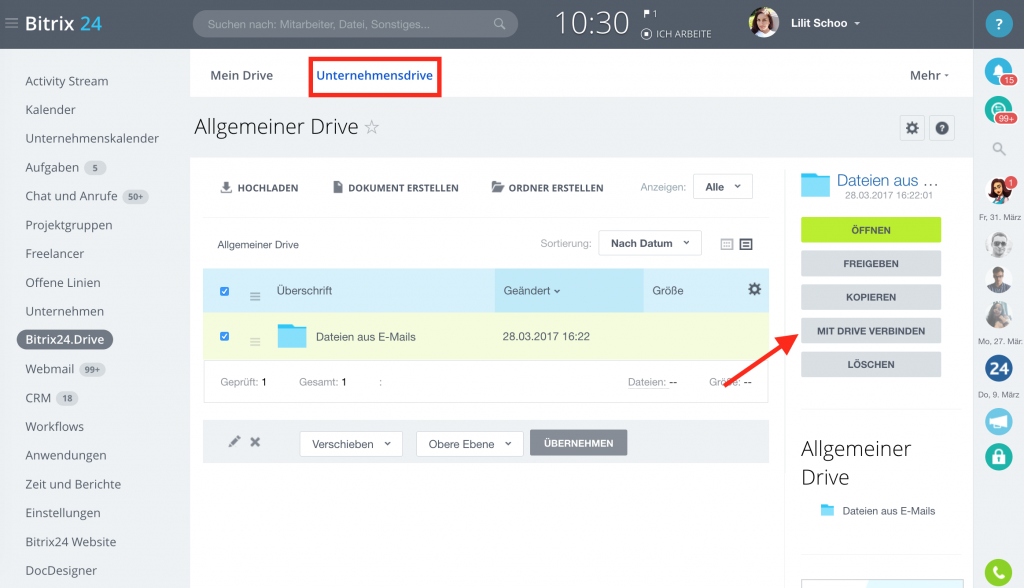Viewport: 1024px width, 588px height.
Task: Open the chat bubble icon with 99+ badge
Action: coord(999,109)
